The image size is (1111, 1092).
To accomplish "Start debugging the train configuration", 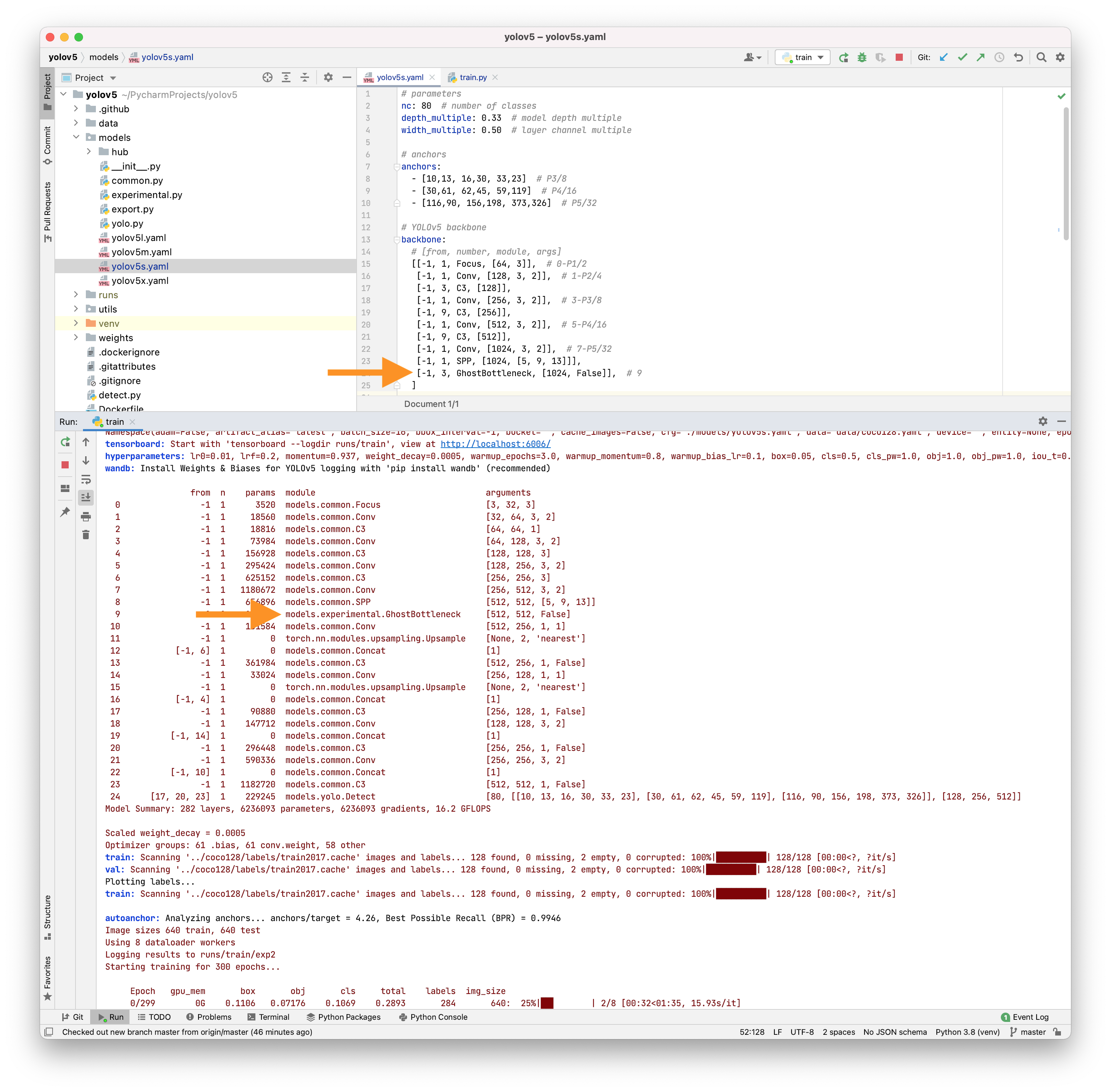I will tap(862, 57).
